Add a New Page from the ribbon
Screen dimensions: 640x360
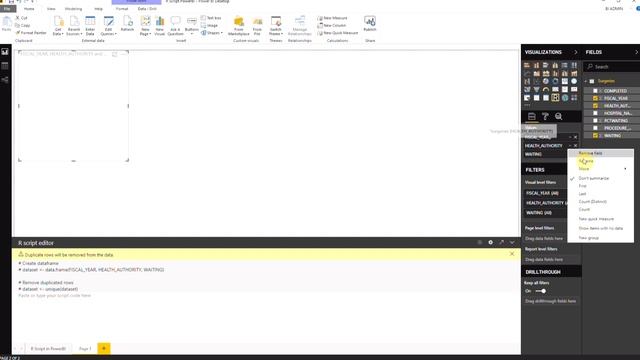point(145,26)
